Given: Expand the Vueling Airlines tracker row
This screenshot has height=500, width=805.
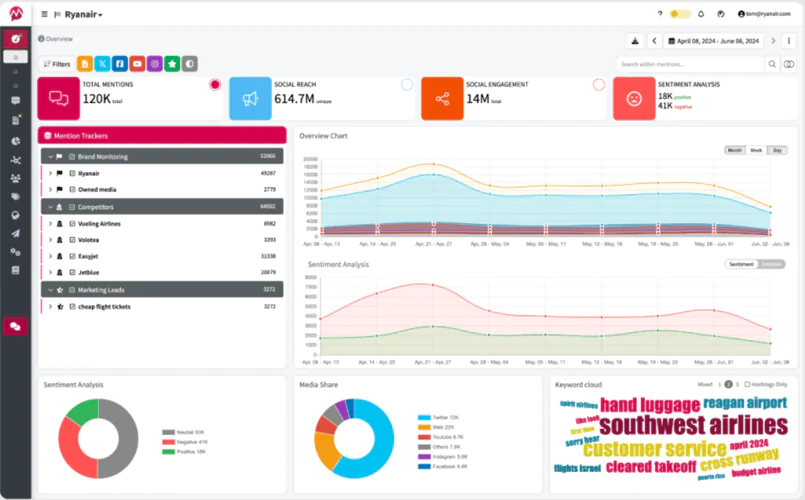Looking at the screenshot, I should coord(50,224).
